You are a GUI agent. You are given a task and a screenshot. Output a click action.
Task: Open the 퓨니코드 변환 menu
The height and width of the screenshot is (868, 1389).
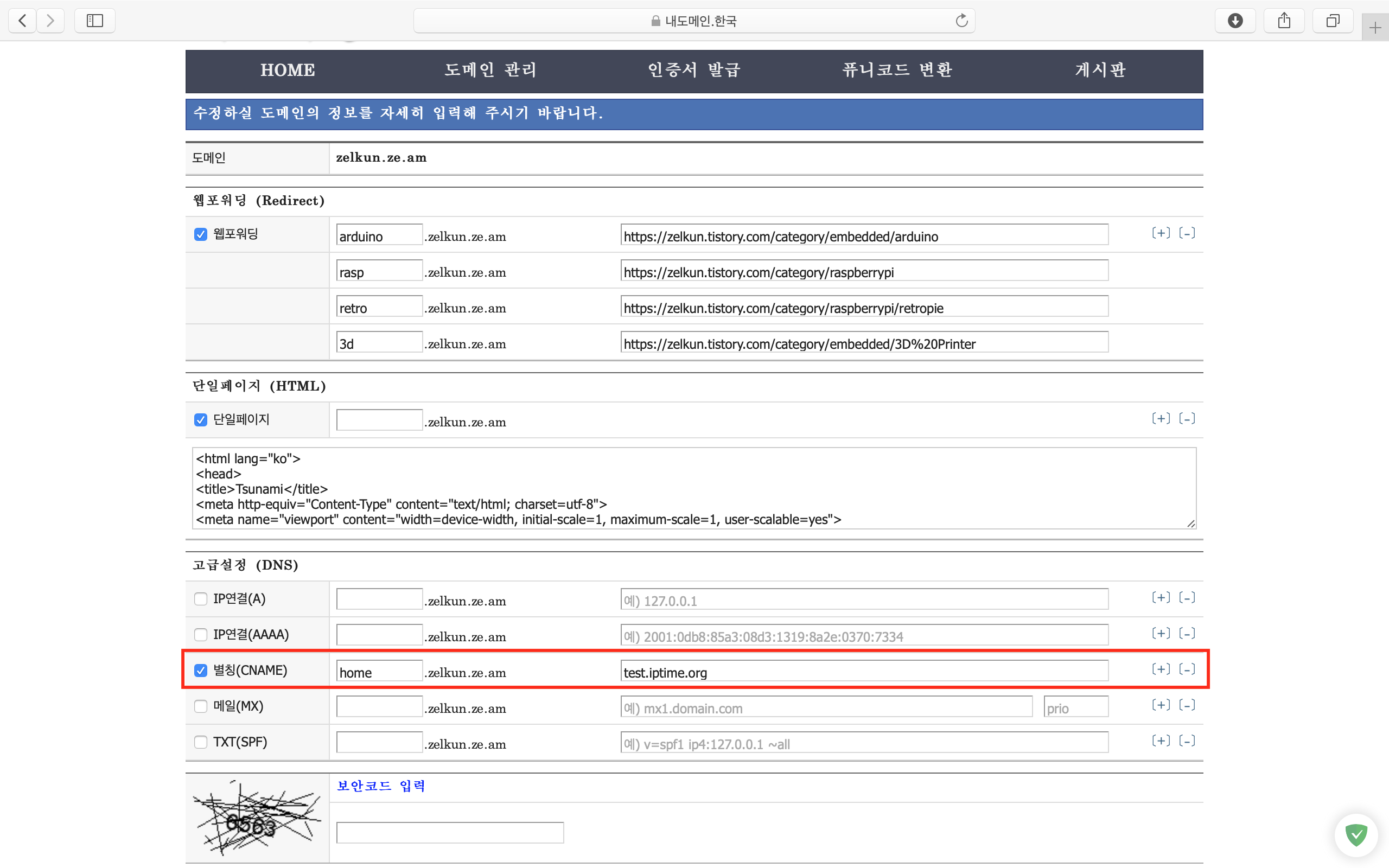pos(897,70)
